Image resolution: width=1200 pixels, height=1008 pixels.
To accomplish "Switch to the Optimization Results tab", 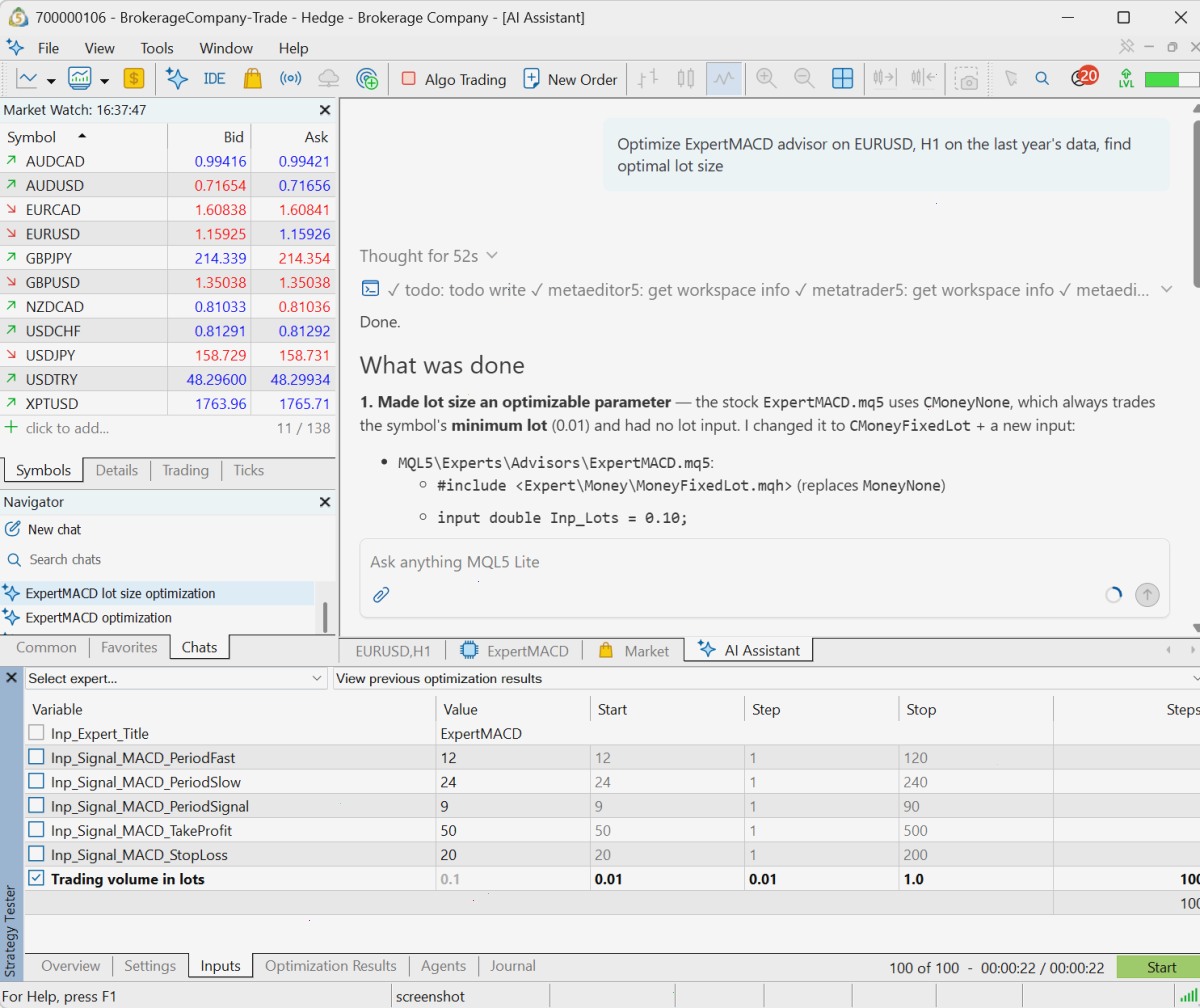I will 331,966.
